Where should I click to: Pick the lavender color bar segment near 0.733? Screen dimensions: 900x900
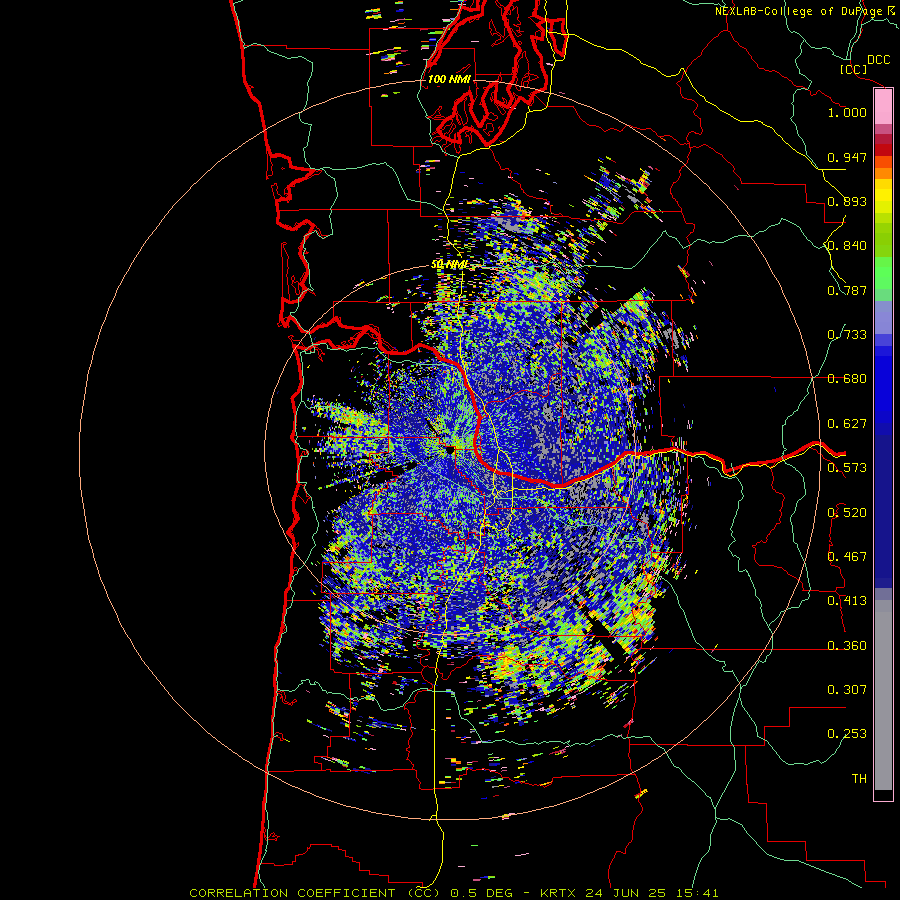tap(883, 317)
